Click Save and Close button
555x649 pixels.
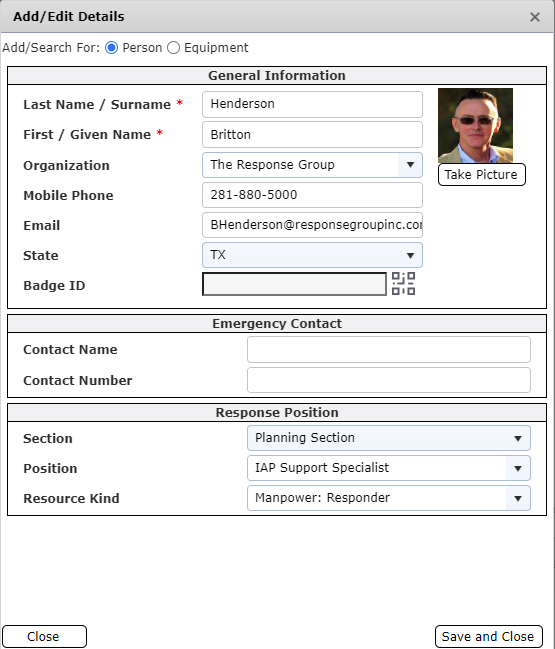coord(488,636)
